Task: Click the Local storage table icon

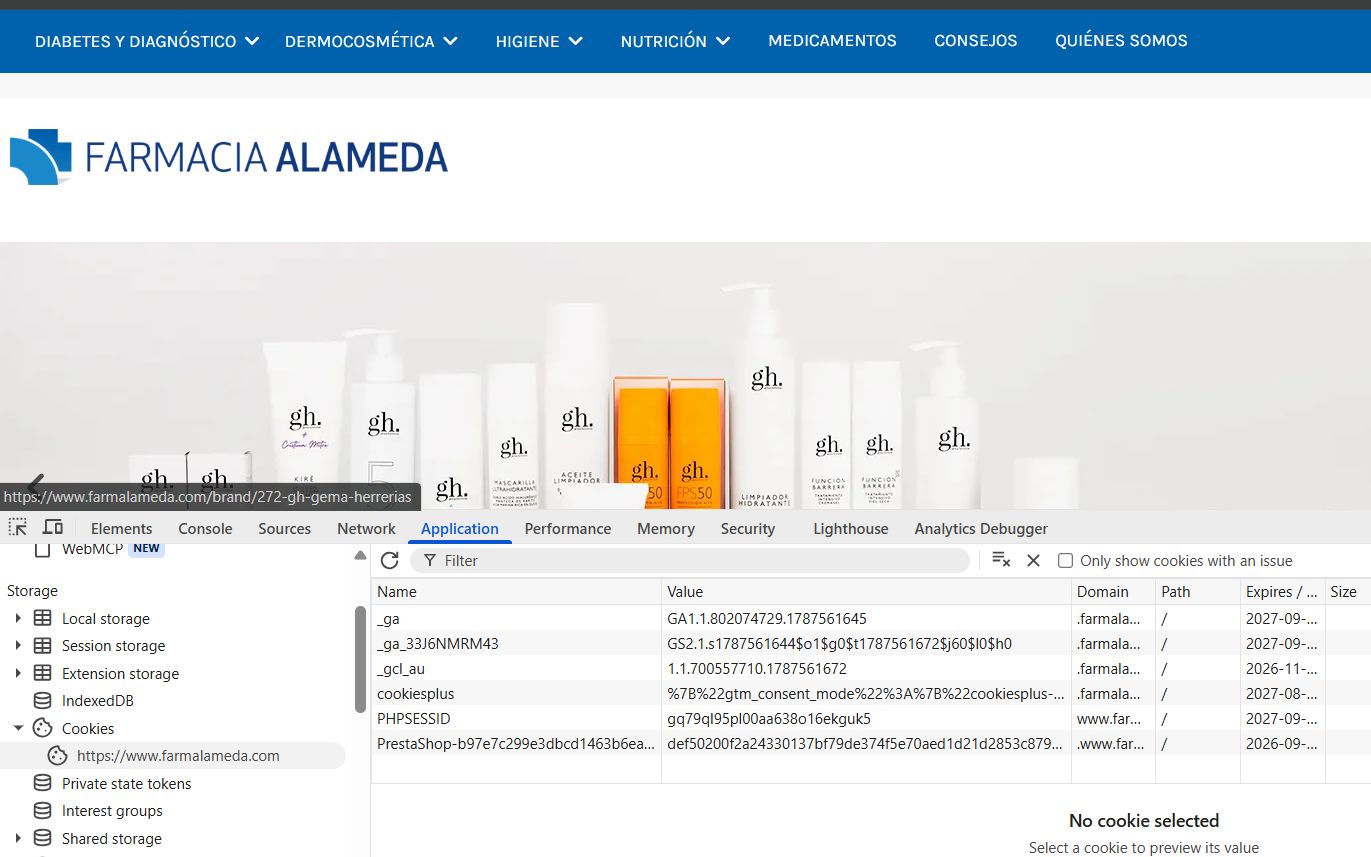Action: [x=42, y=618]
